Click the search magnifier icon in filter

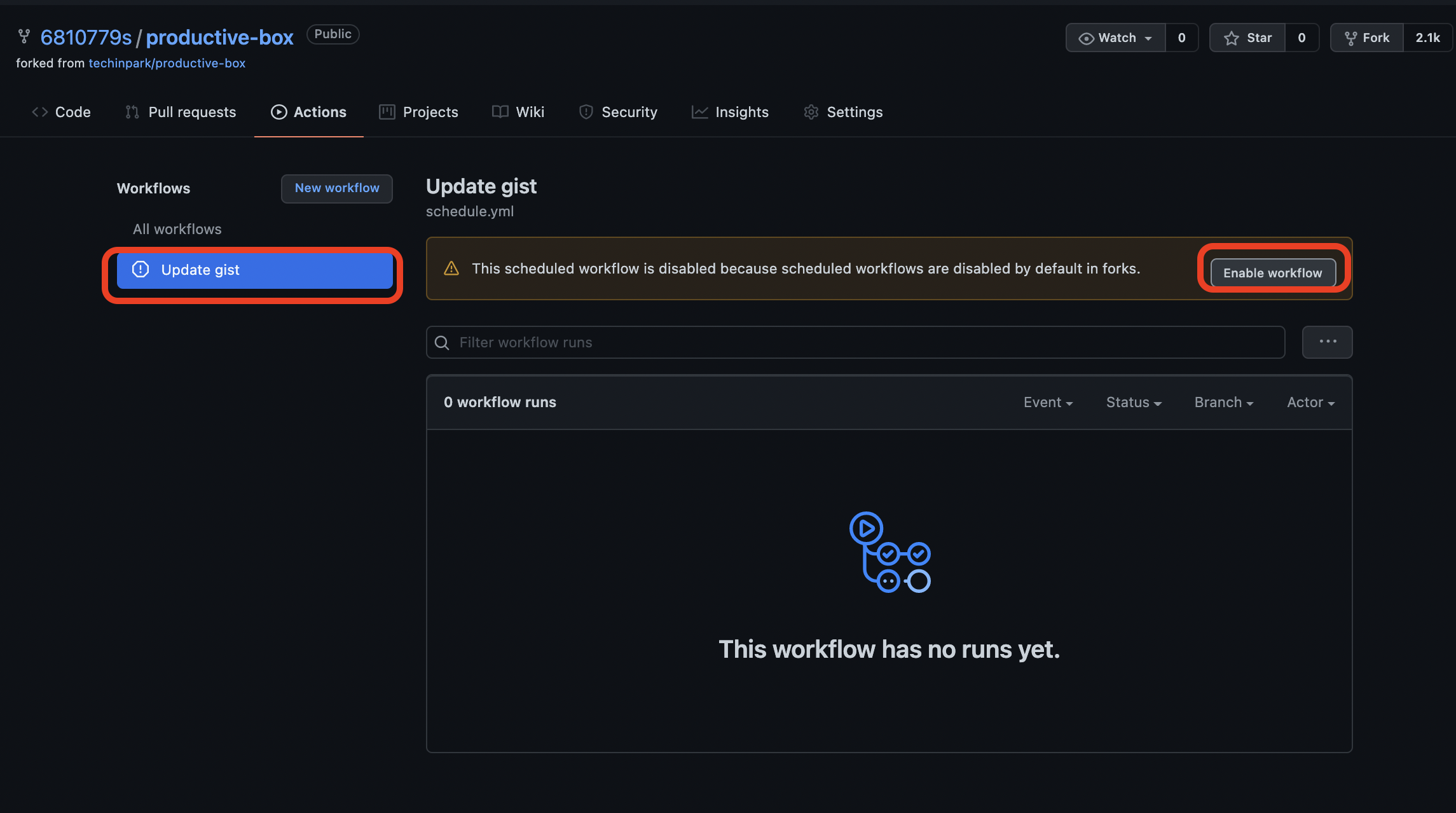442,343
